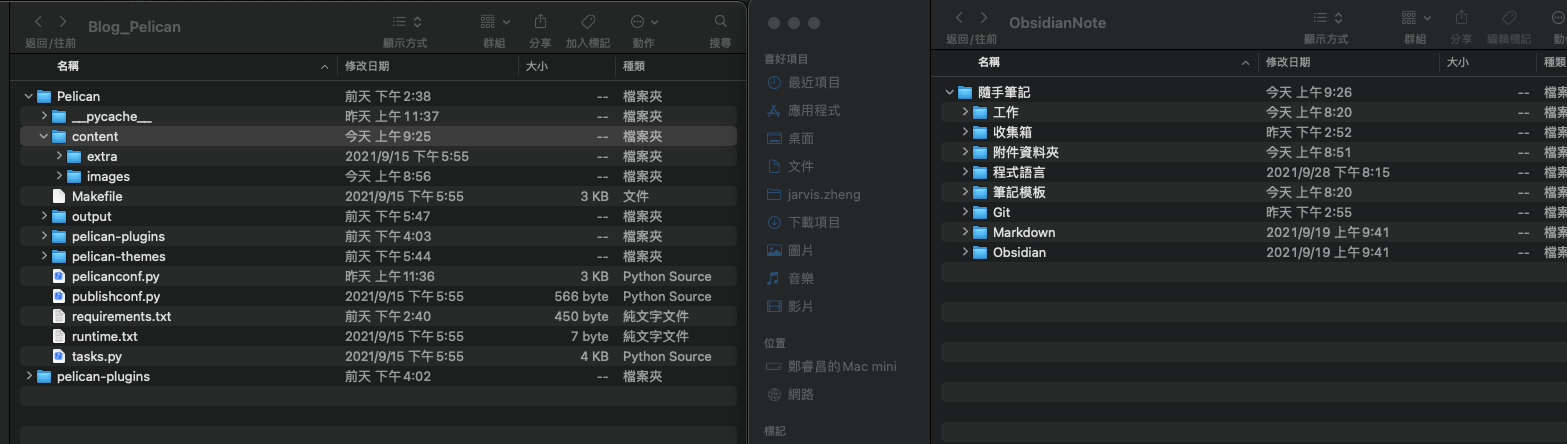Select the tasks.py file icon

[59, 357]
